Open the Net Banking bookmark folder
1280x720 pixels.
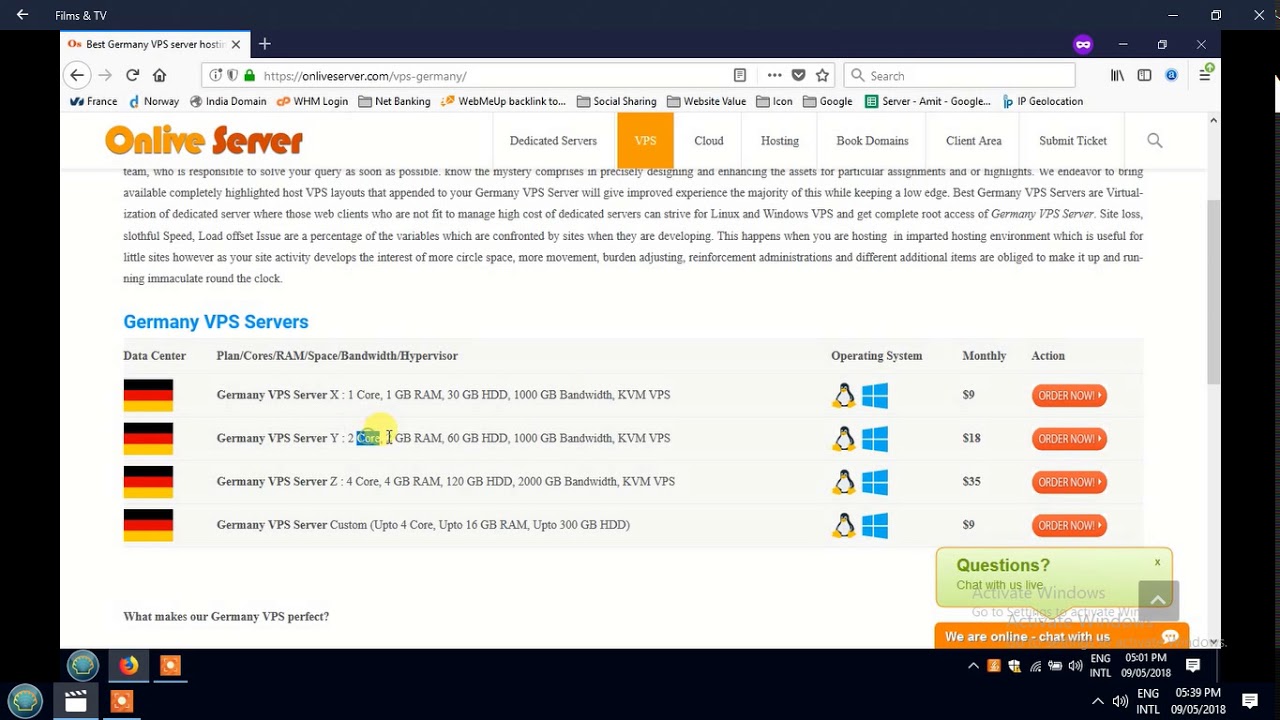pos(394,101)
